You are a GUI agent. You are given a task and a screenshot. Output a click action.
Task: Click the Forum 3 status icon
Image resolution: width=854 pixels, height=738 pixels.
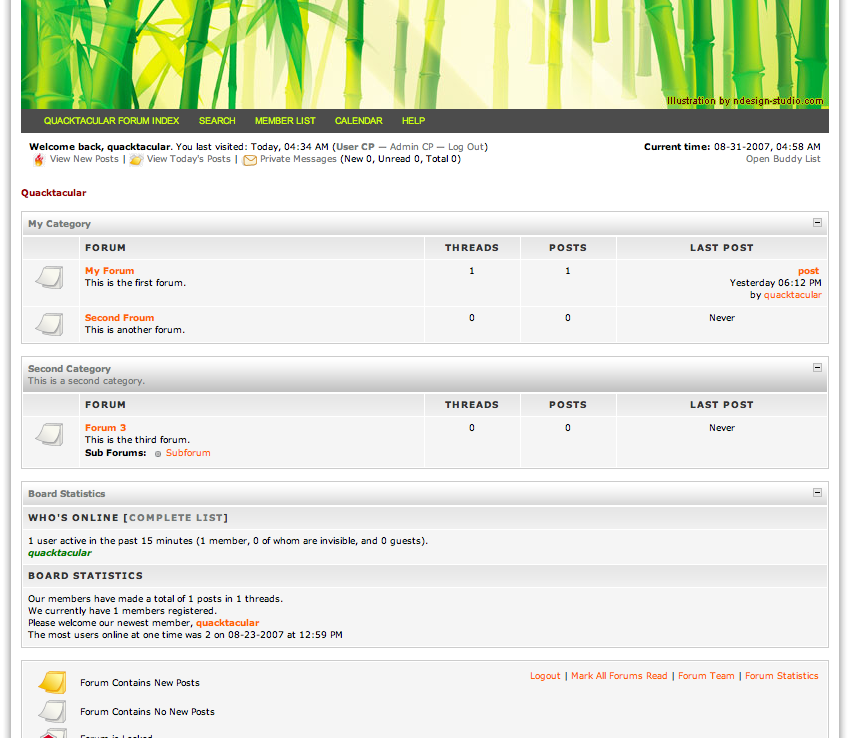50,435
